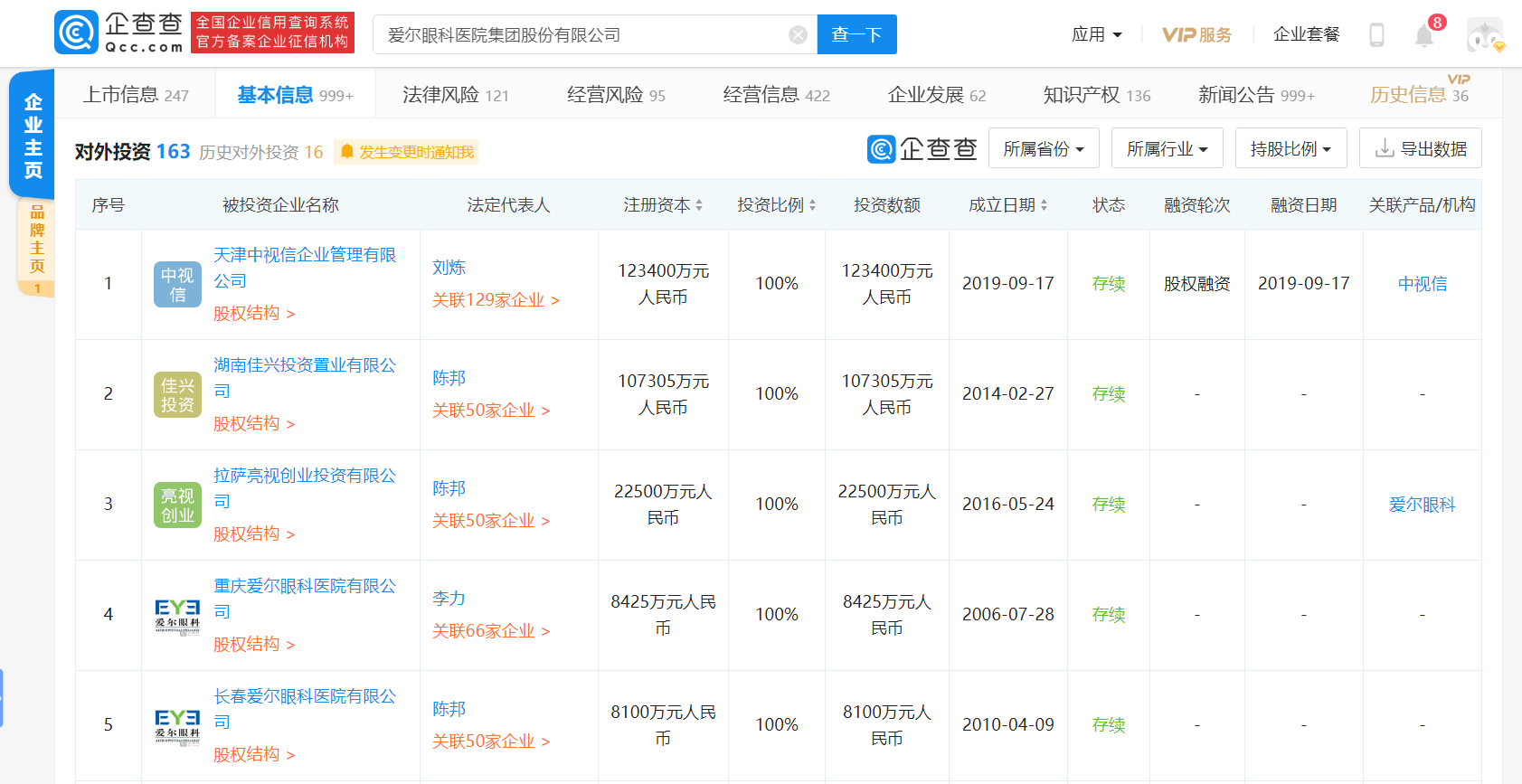
Task: Expand the 应用 dropdown menu
Action: point(1096,34)
